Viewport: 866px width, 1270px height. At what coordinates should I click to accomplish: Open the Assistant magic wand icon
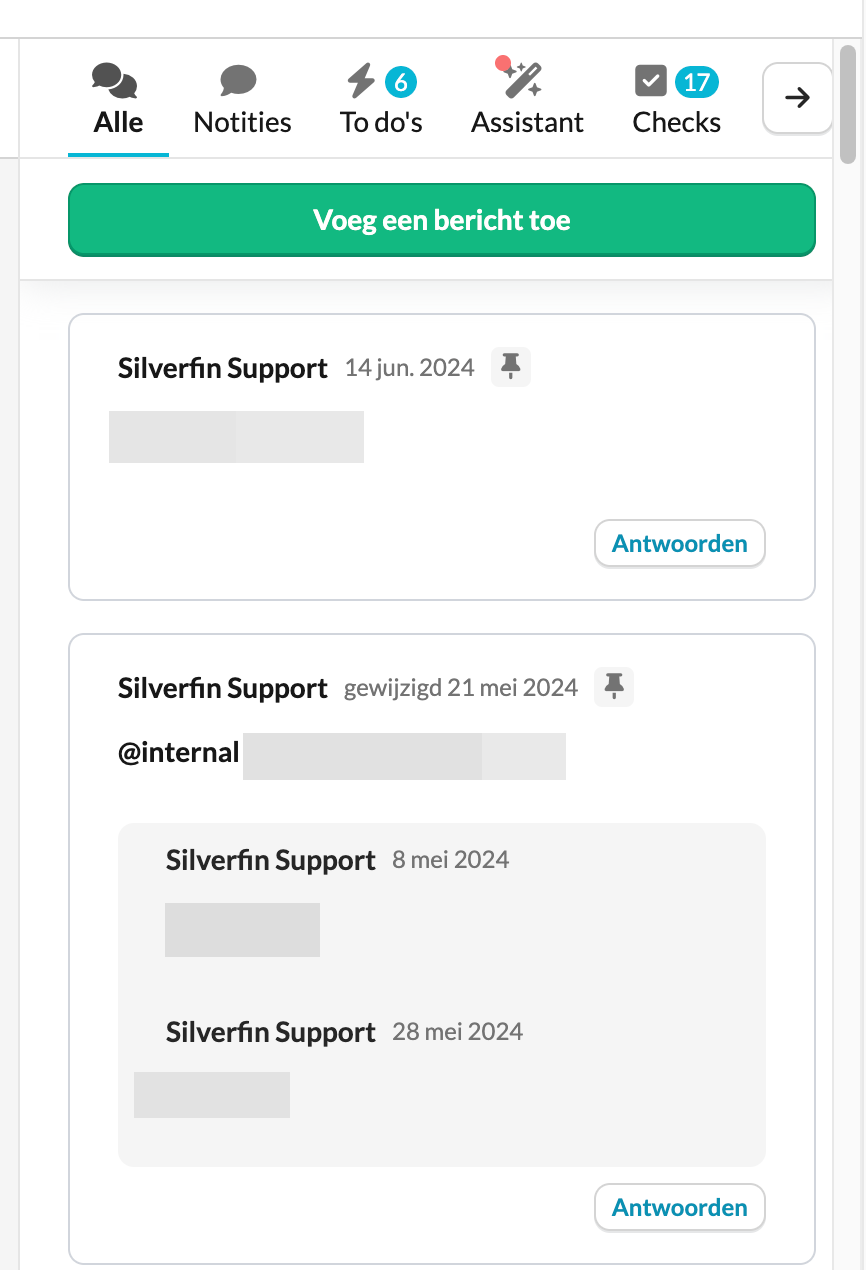pos(520,78)
